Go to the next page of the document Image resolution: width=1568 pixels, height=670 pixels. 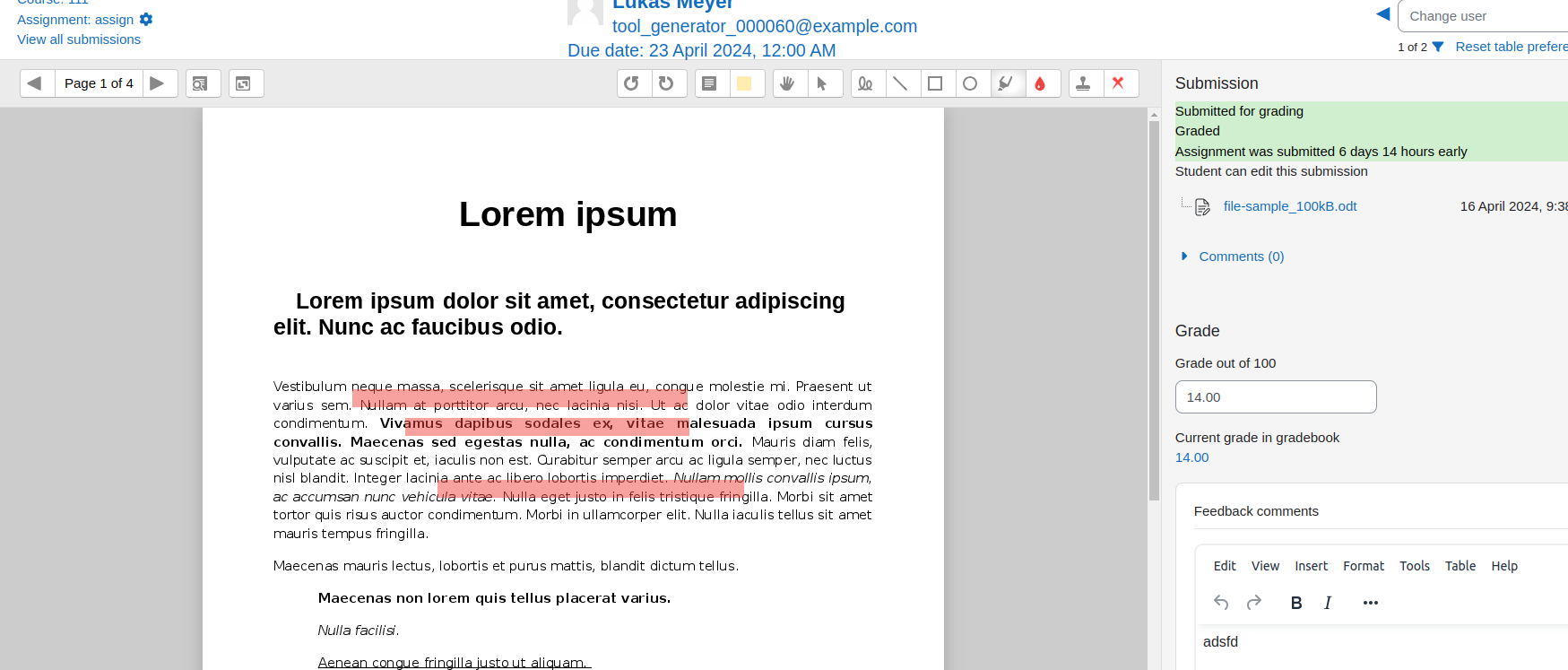pos(159,83)
